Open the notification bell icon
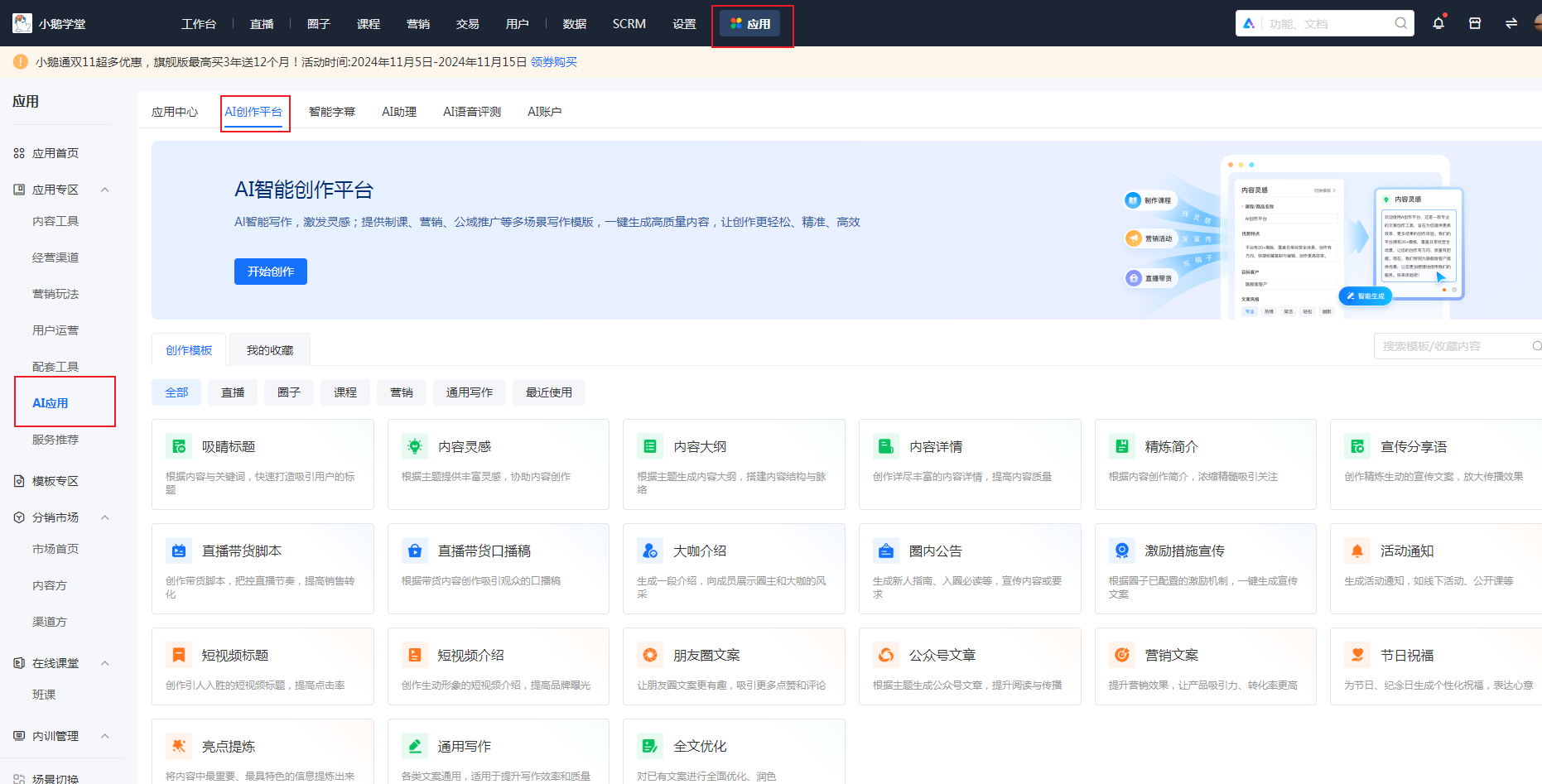This screenshot has width=1542, height=784. pyautogui.click(x=1438, y=23)
